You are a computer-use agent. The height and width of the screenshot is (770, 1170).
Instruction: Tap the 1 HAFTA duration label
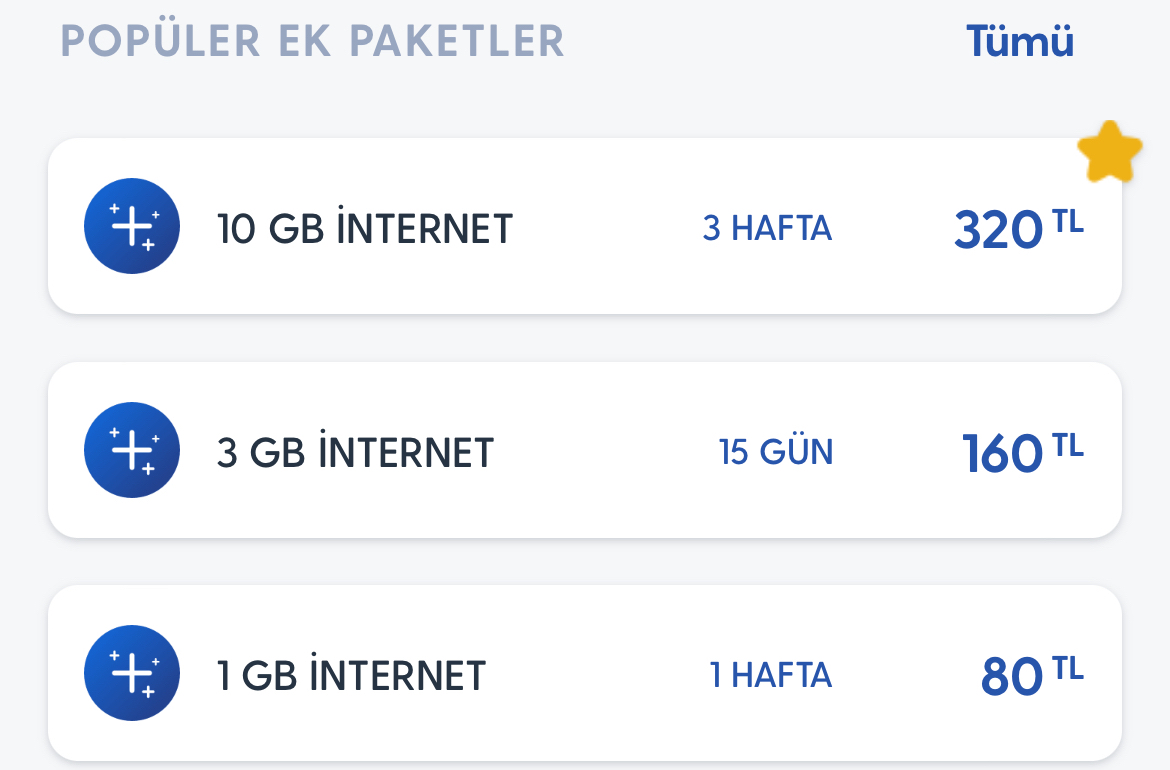(x=771, y=675)
